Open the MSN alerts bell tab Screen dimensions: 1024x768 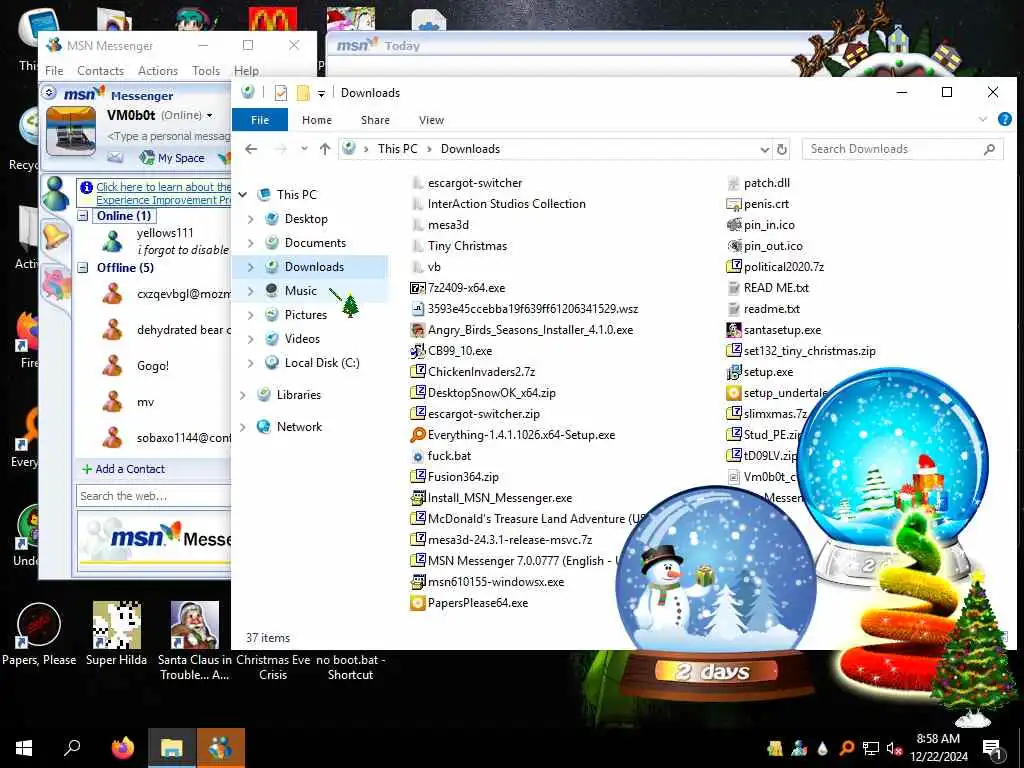pyautogui.click(x=55, y=235)
